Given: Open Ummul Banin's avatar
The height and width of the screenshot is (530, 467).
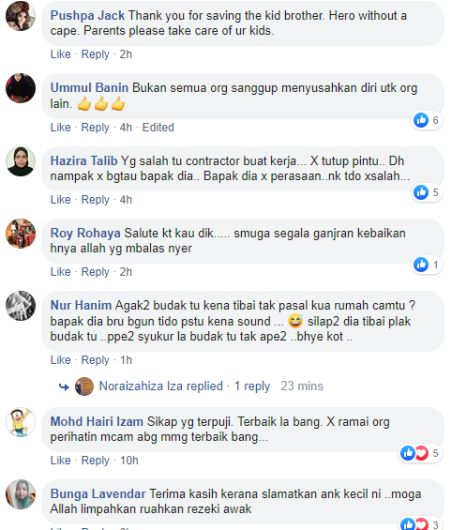Looking at the screenshot, I should tap(21, 88).
